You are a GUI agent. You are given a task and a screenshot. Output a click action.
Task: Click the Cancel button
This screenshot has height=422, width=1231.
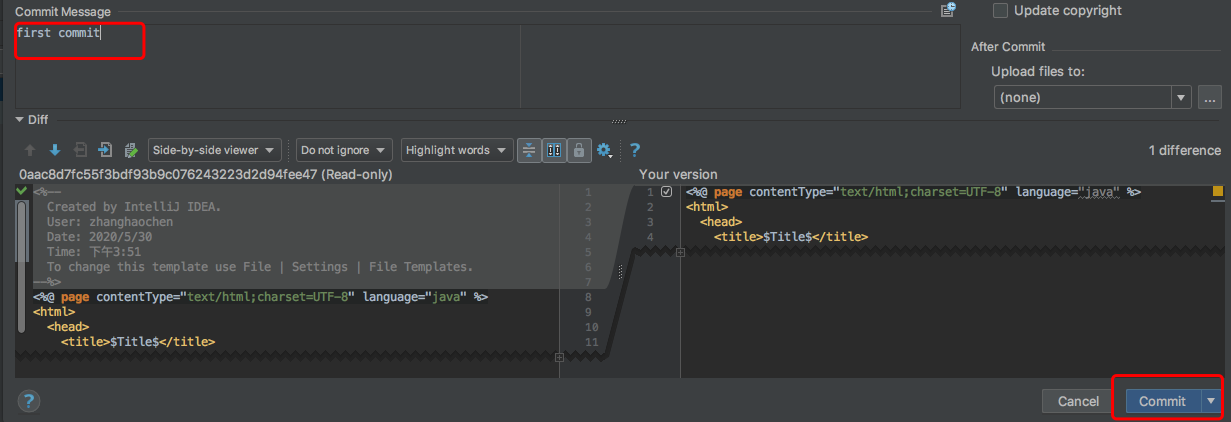[x=1078, y=401]
